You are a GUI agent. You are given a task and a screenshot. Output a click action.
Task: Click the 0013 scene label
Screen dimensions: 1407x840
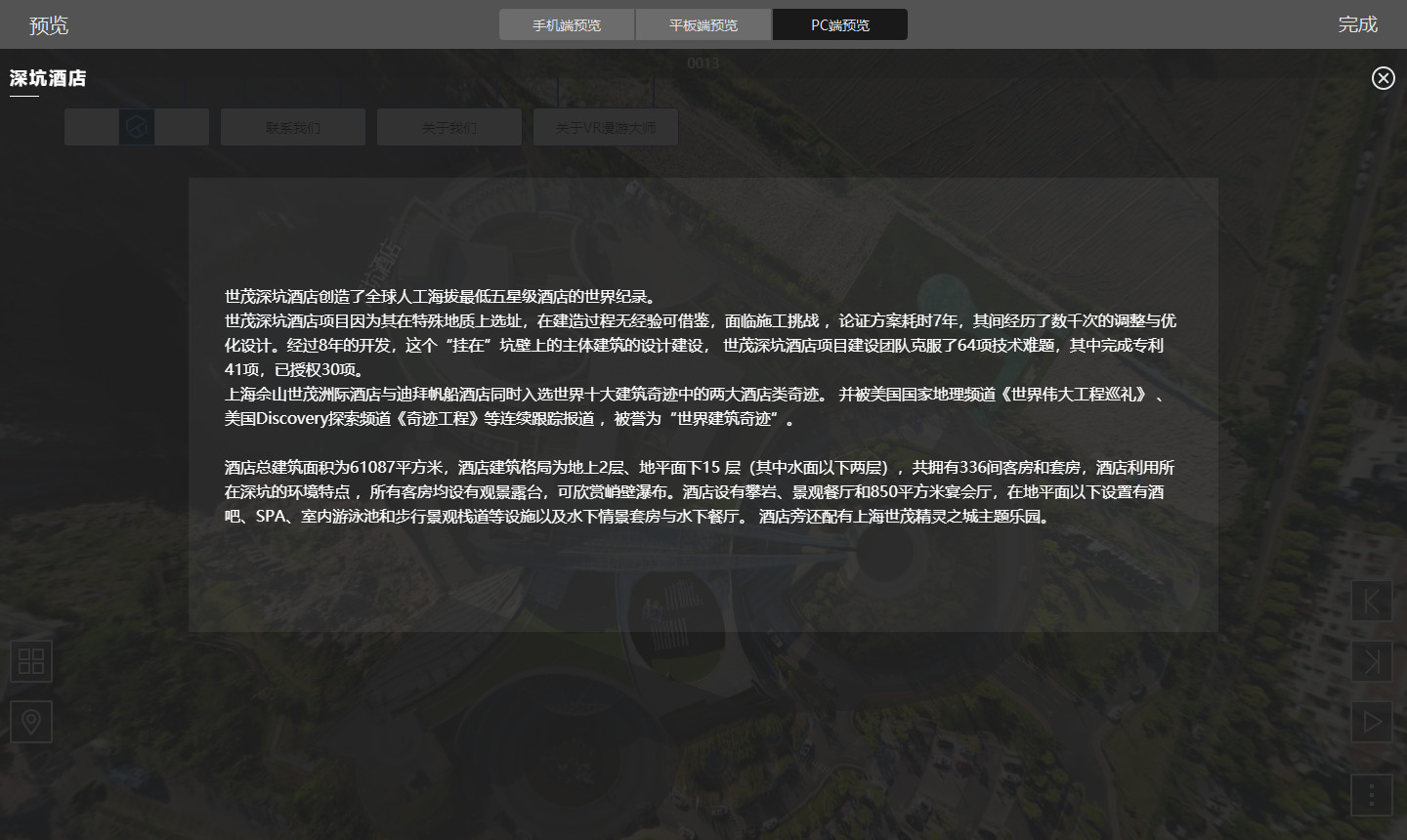click(703, 63)
